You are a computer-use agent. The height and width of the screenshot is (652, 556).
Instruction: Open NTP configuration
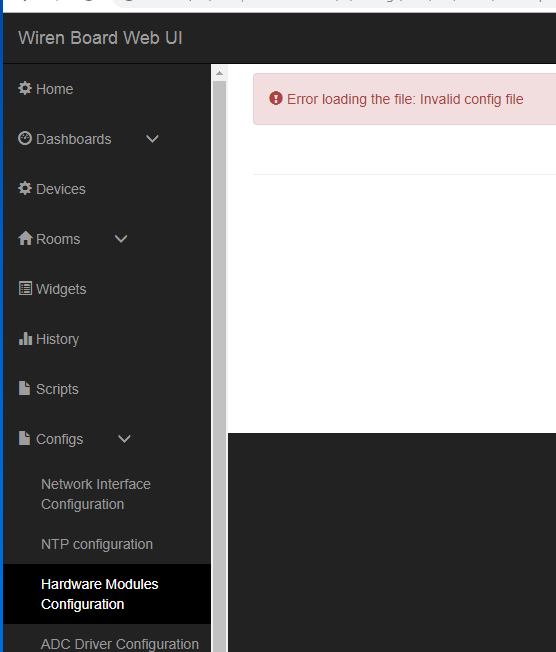pyautogui.click(x=97, y=544)
